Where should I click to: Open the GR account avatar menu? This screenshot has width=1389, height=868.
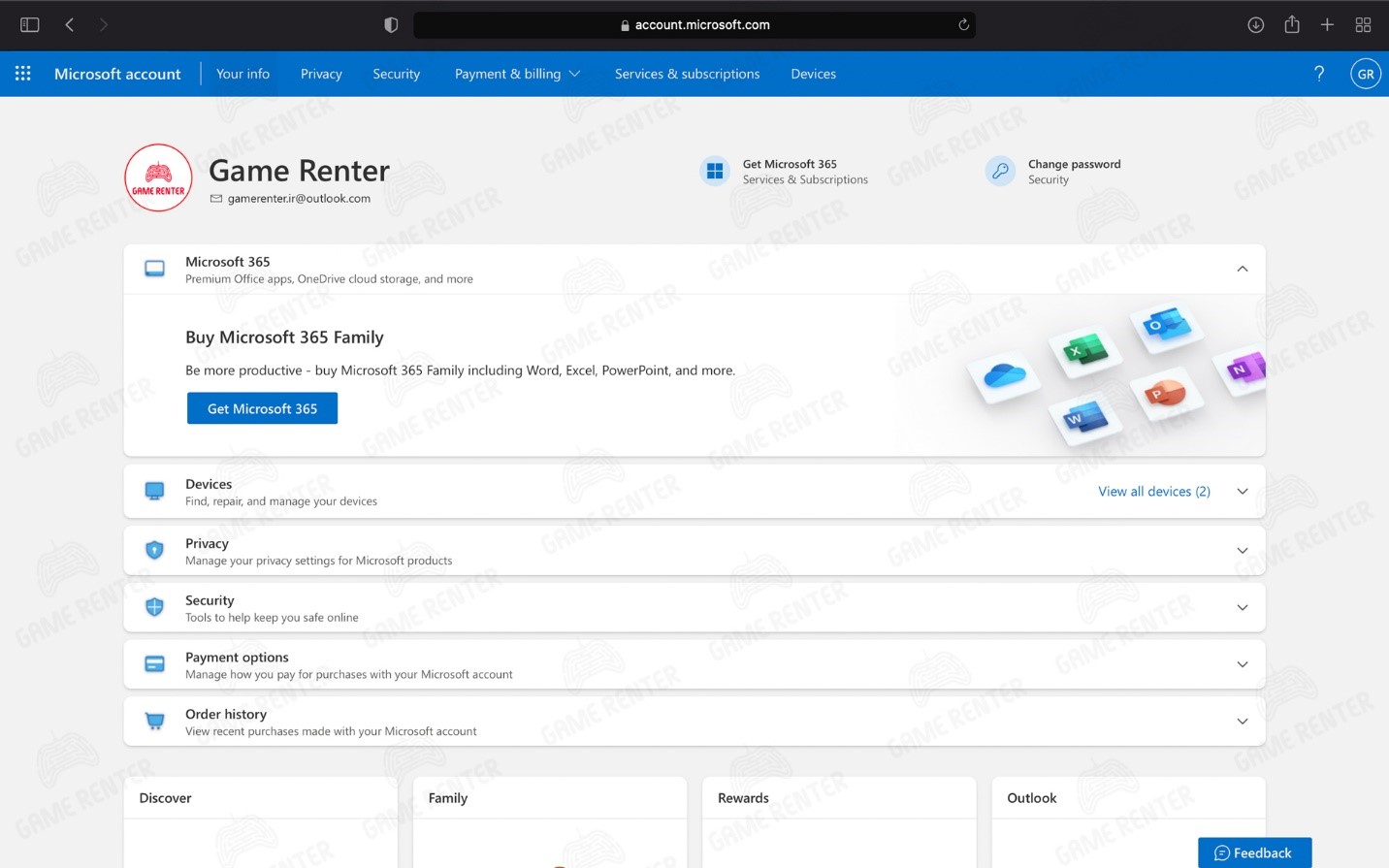[x=1366, y=74]
